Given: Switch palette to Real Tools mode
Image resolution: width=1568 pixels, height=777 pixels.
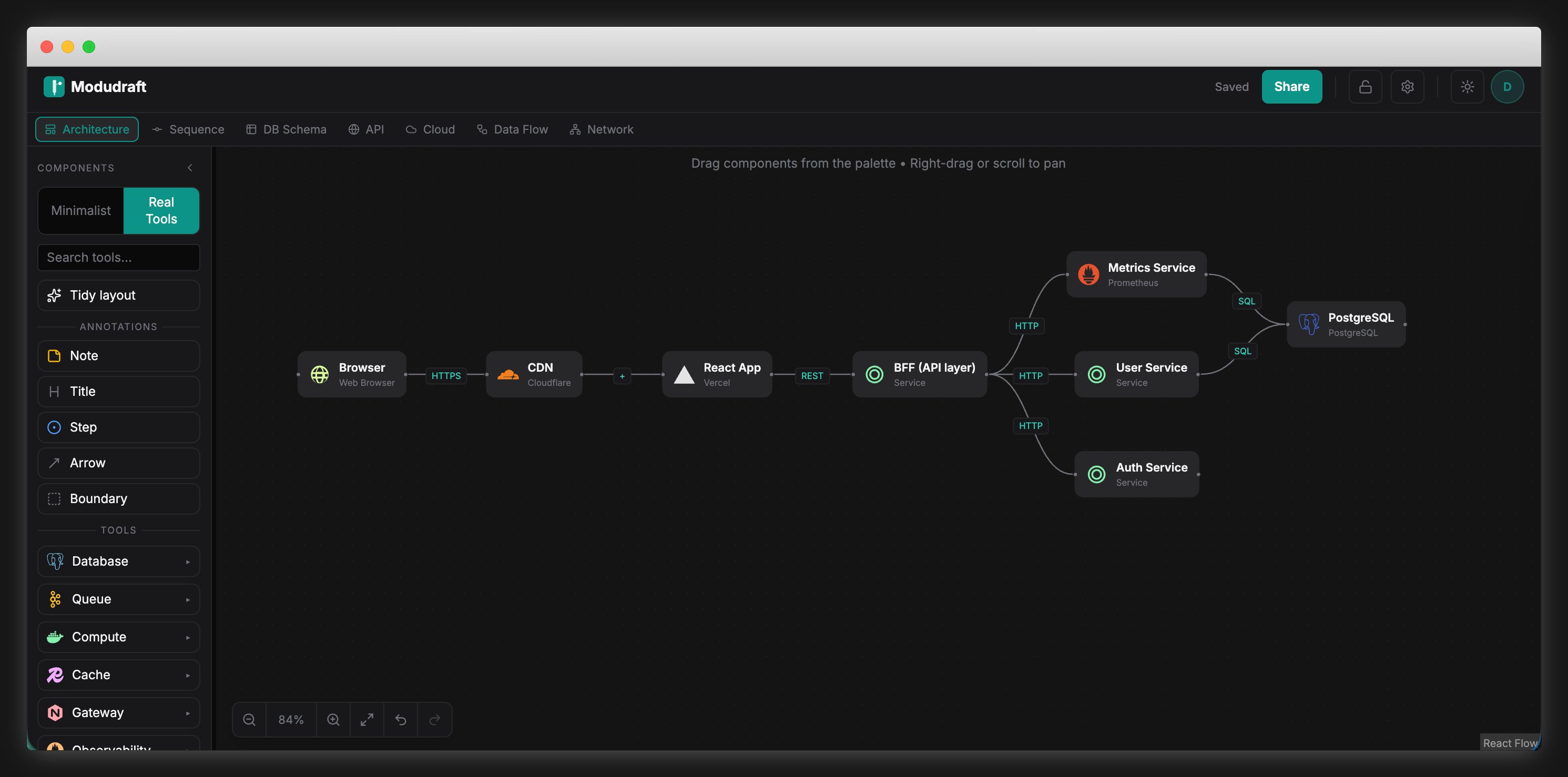Looking at the screenshot, I should [x=161, y=210].
